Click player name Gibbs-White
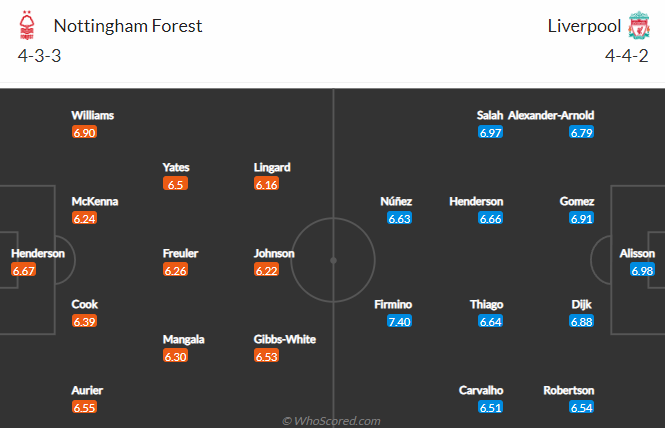 (x=285, y=339)
